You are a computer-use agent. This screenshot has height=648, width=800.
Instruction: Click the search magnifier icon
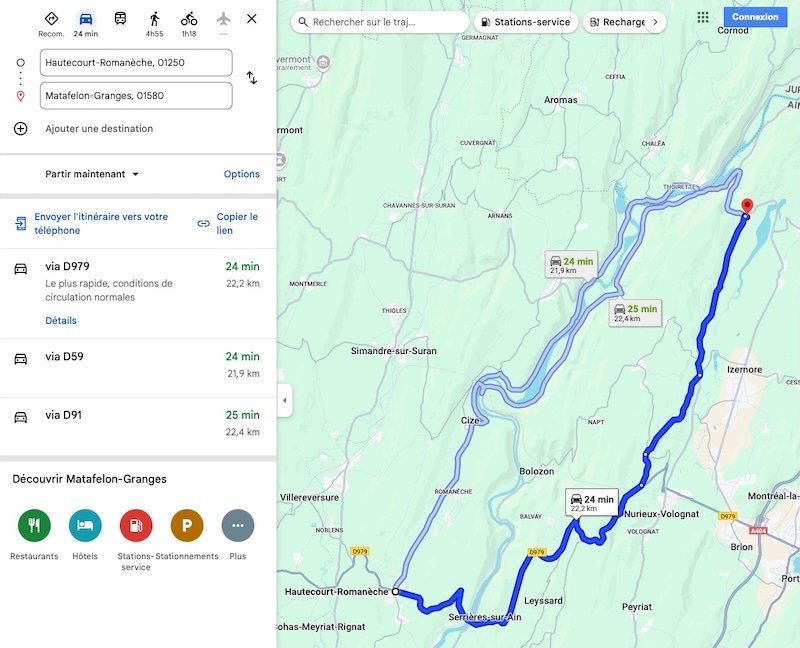click(x=303, y=22)
